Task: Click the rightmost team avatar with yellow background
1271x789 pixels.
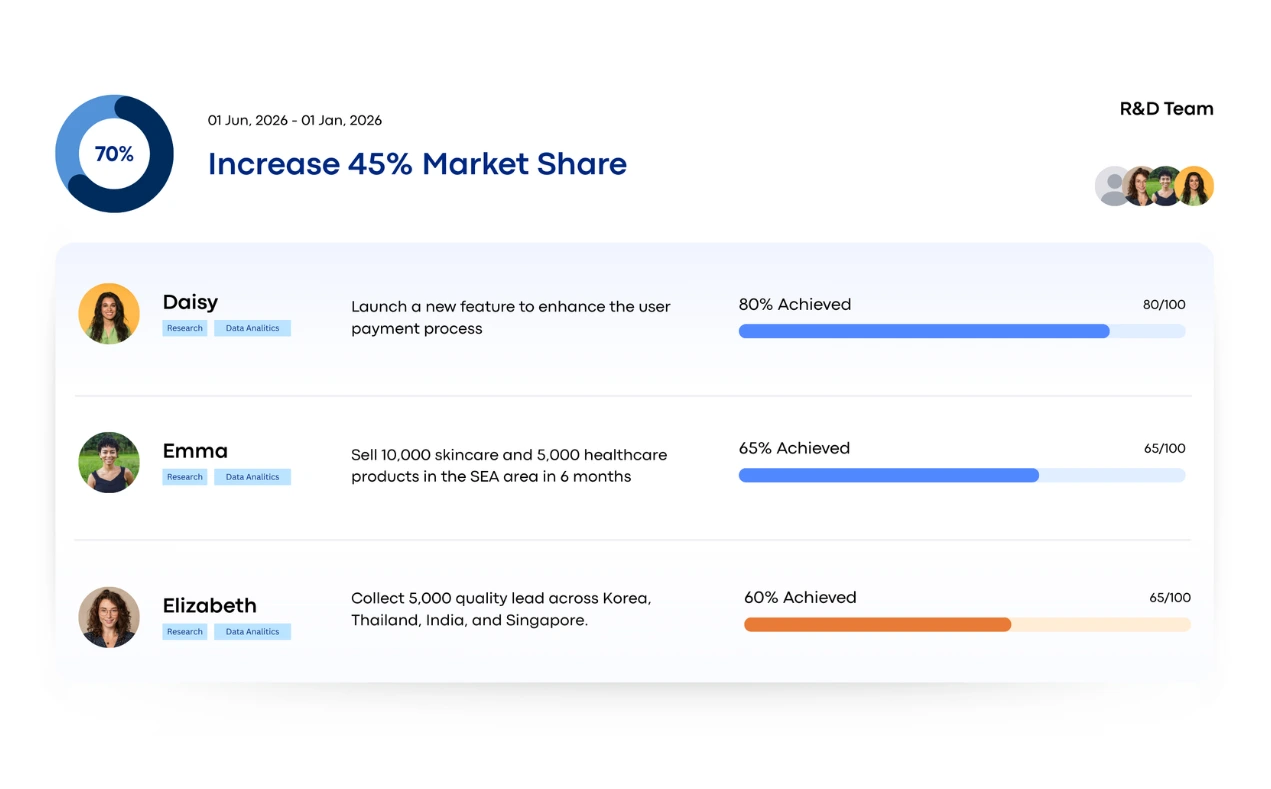Action: click(1195, 186)
